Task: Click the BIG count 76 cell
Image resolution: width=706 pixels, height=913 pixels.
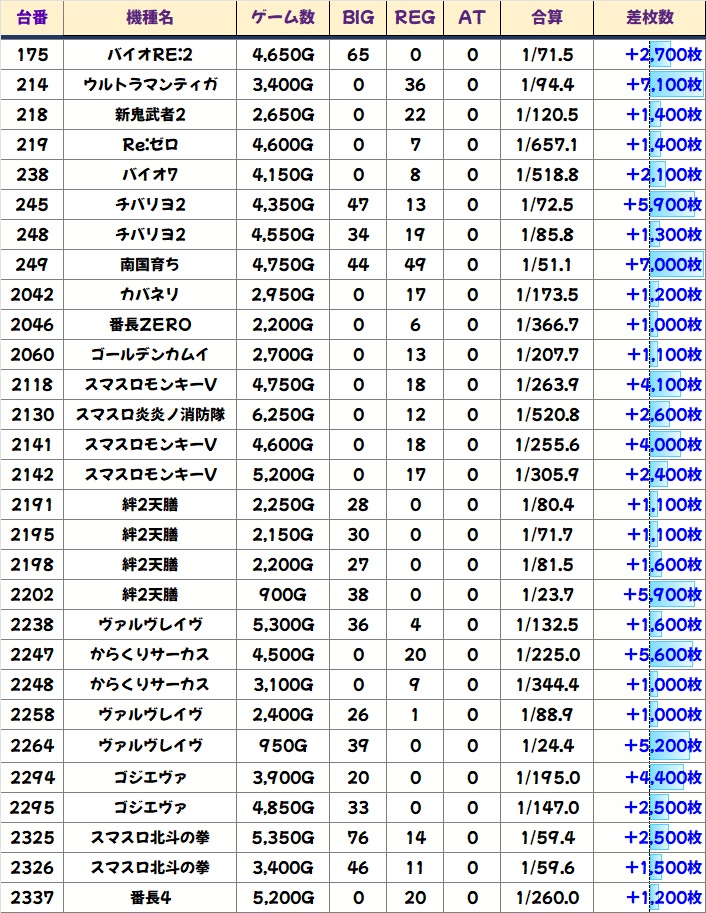Action: 358,836
